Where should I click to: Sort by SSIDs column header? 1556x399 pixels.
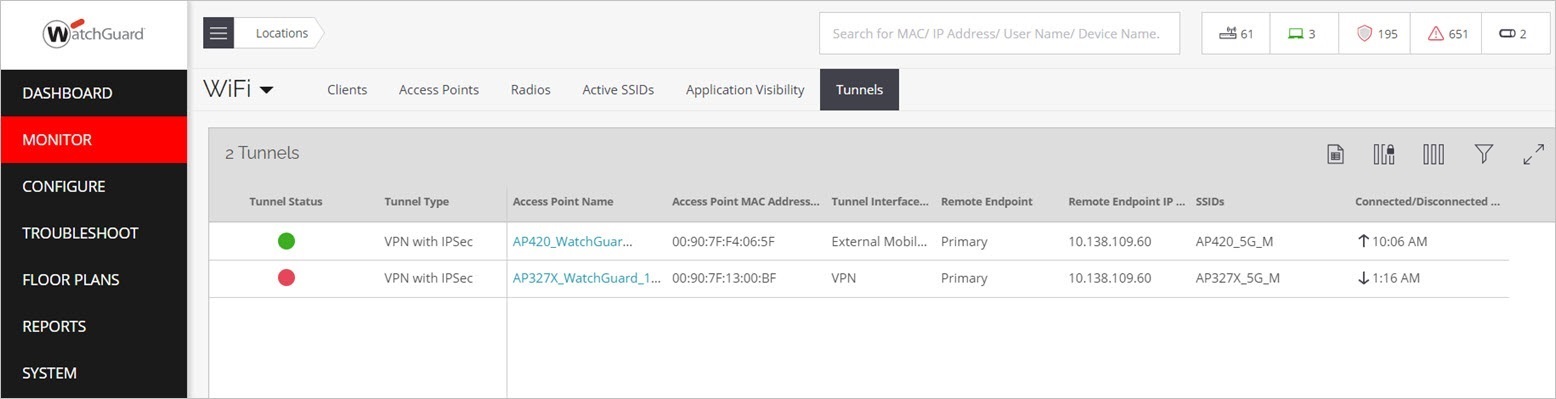(1210, 201)
